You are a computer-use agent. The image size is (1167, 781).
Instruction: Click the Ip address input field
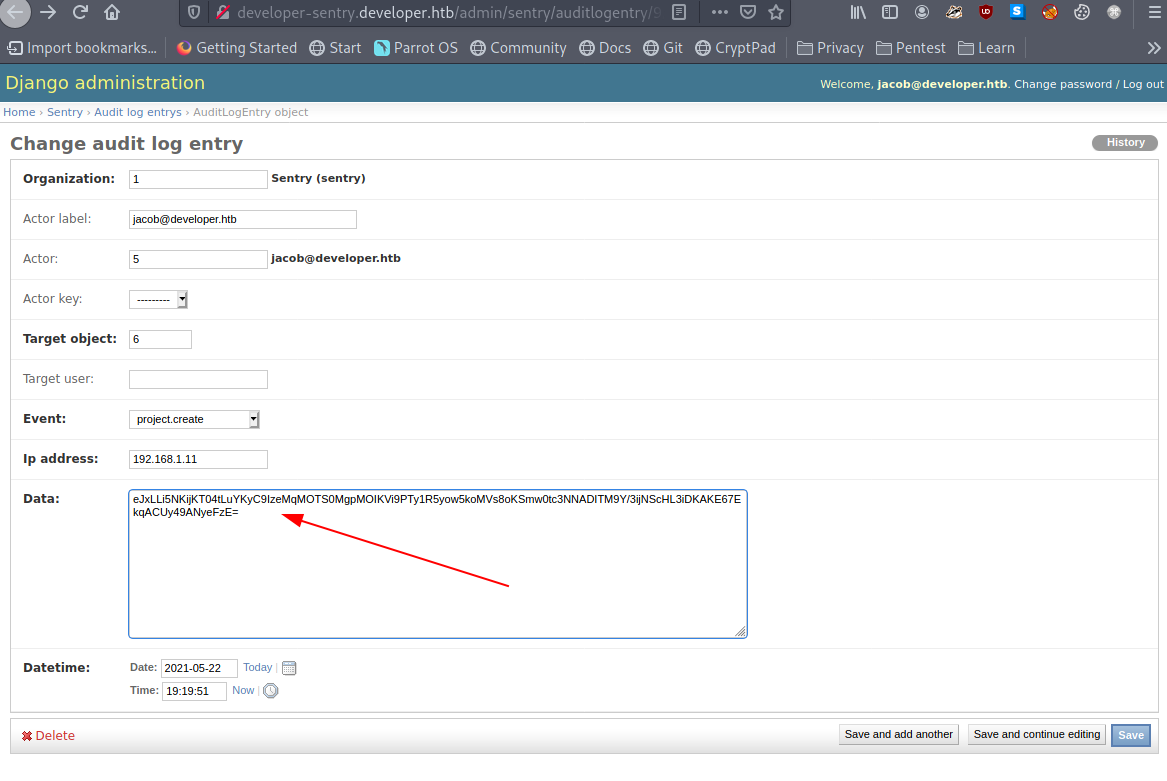coord(198,459)
